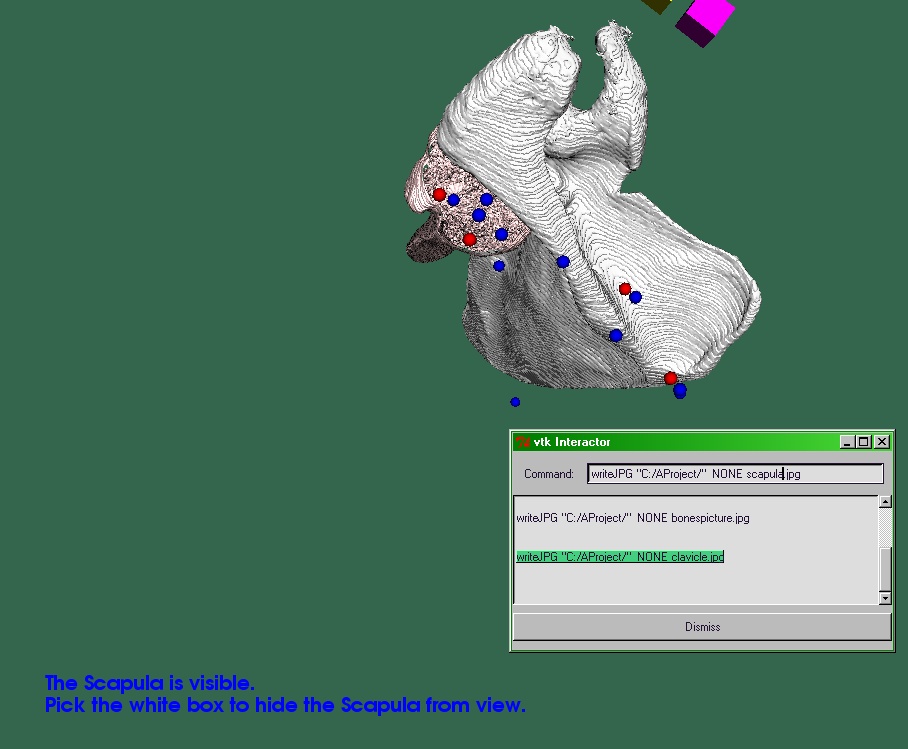Pick the dark olive box at top edge

(656, 5)
